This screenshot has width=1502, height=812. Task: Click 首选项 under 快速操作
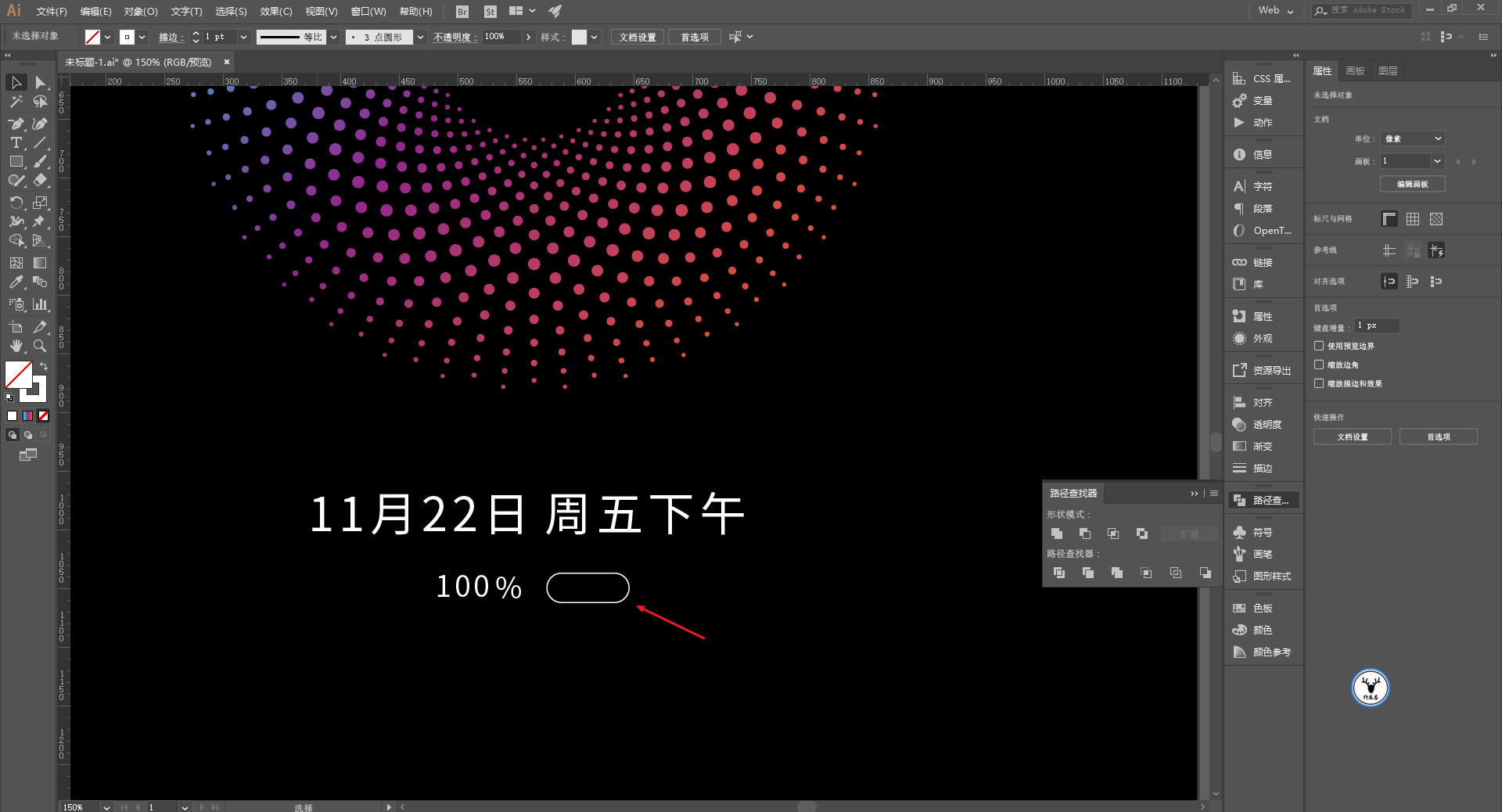click(1439, 437)
